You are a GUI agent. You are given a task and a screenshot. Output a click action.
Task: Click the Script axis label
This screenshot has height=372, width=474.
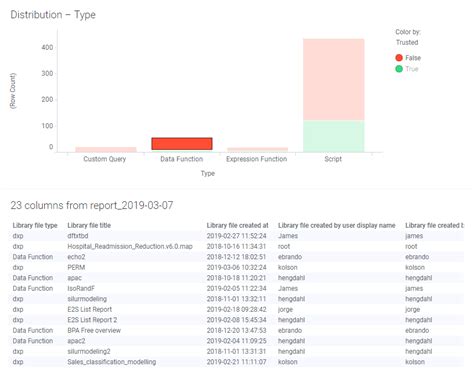(333, 159)
